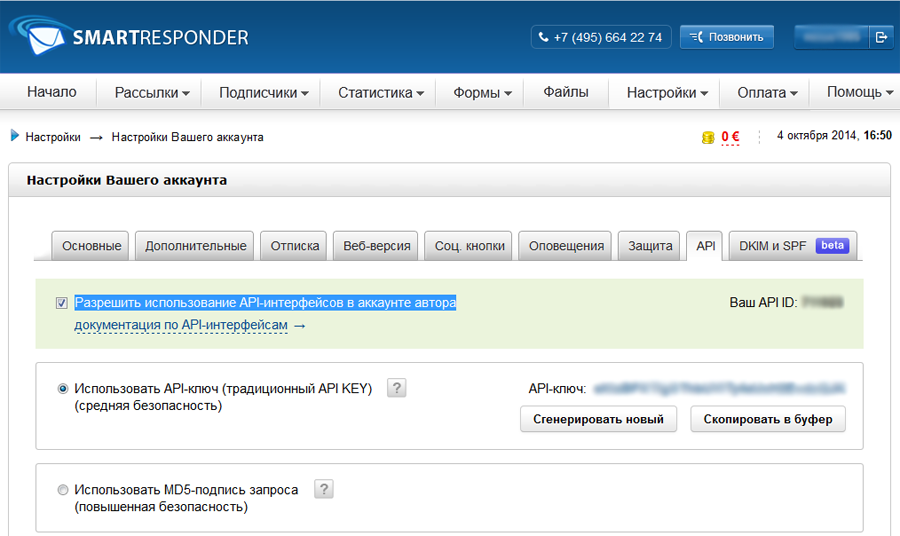This screenshot has height=536, width=900.
Task: Click the logout icon in header
Action: pyautogui.click(x=880, y=37)
